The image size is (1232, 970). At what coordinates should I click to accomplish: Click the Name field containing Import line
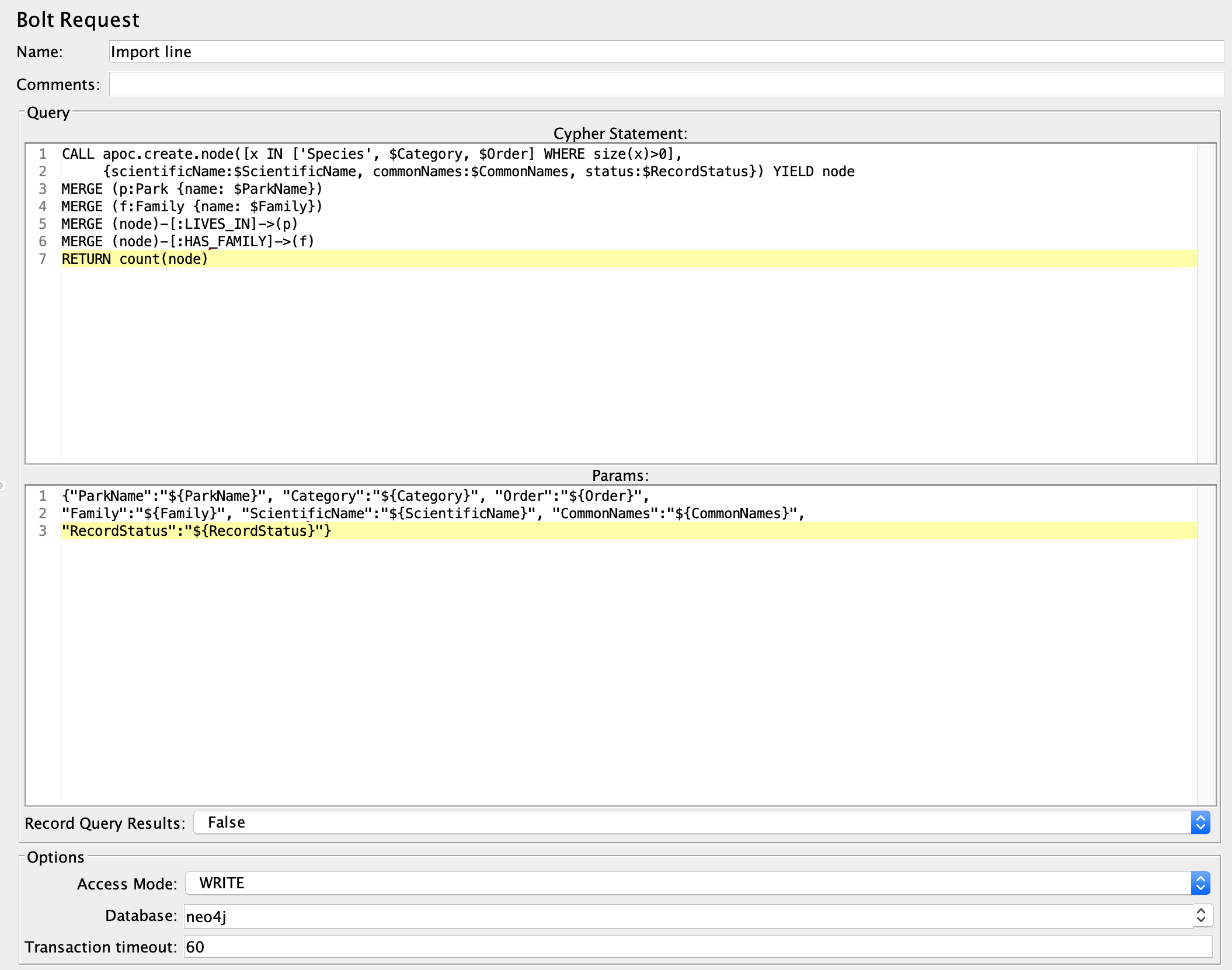pyautogui.click(x=409, y=52)
